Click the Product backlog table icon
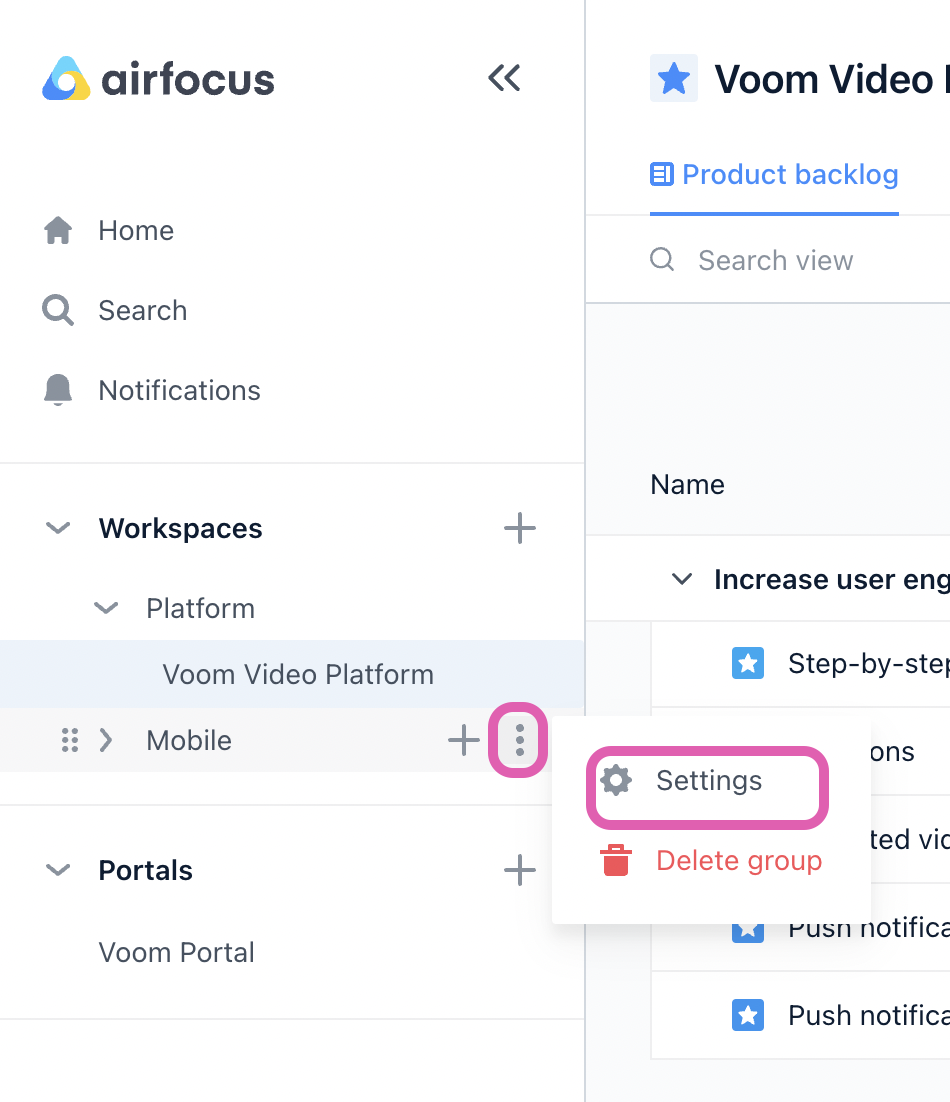950x1102 pixels. 662,174
